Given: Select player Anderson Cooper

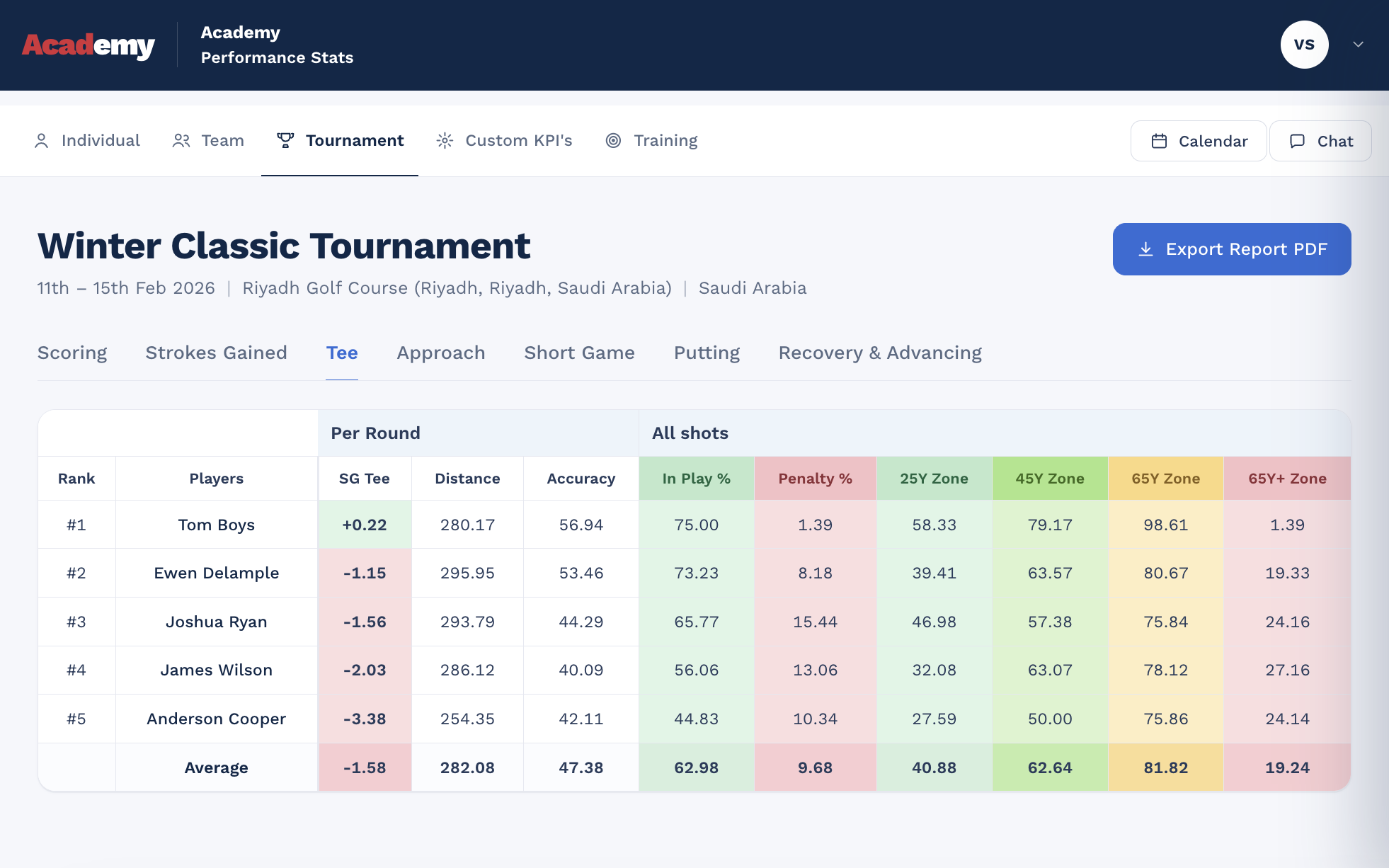Looking at the screenshot, I should (x=217, y=719).
